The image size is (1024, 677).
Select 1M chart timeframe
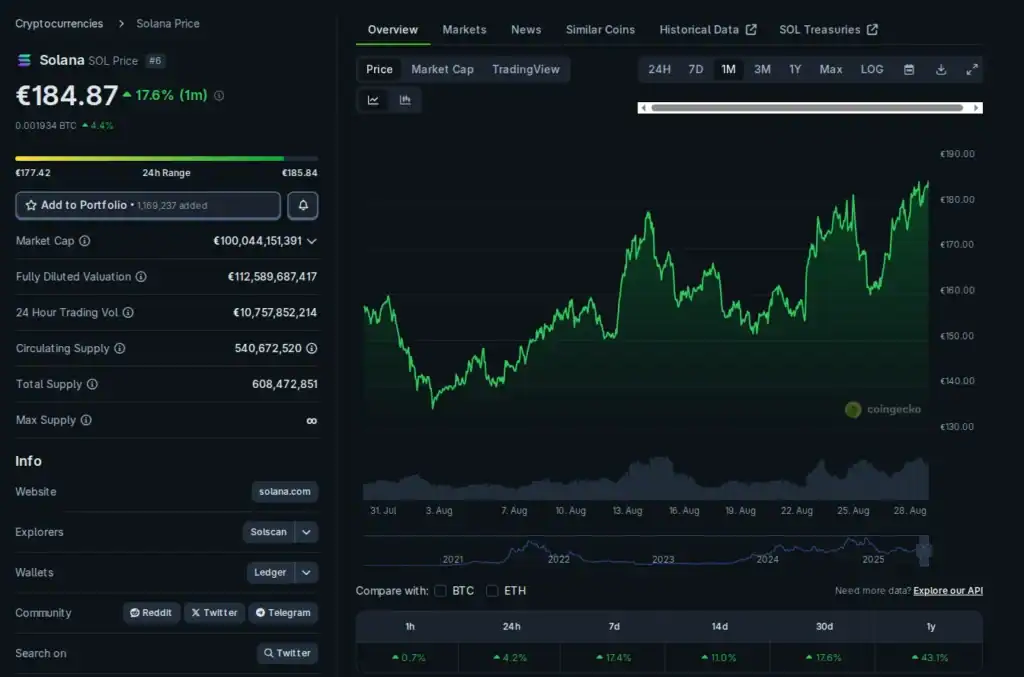coord(729,69)
